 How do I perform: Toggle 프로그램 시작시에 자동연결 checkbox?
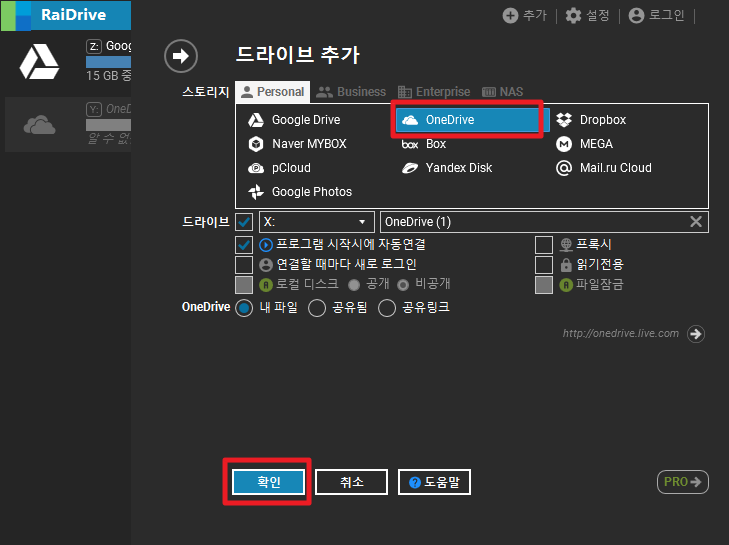pos(244,245)
